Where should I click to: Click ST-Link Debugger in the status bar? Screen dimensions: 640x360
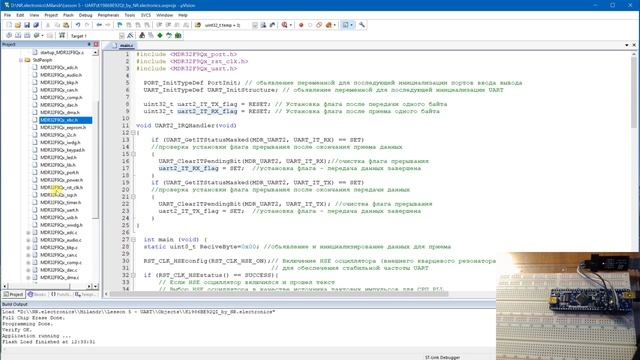(x=442, y=357)
